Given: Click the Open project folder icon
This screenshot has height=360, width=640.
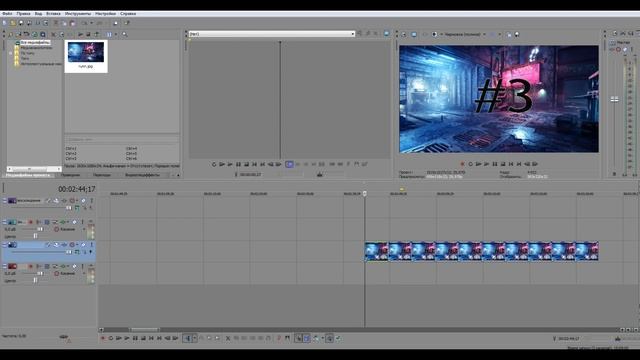Looking at the screenshot, I should pyautogui.click(x=13, y=23).
